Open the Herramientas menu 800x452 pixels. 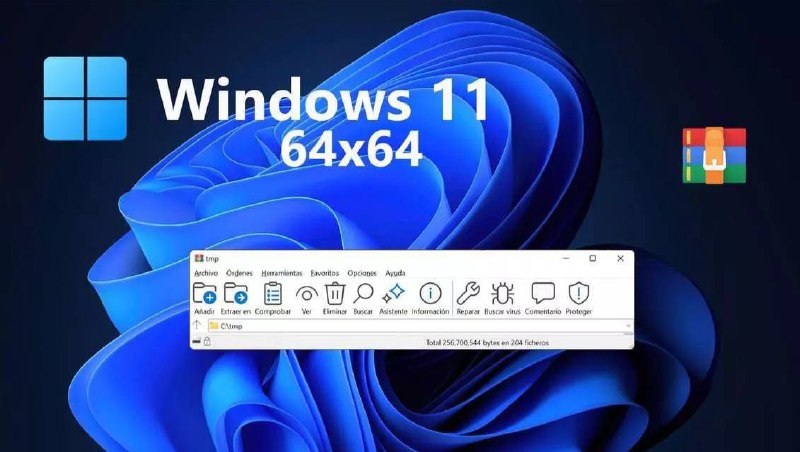point(282,273)
